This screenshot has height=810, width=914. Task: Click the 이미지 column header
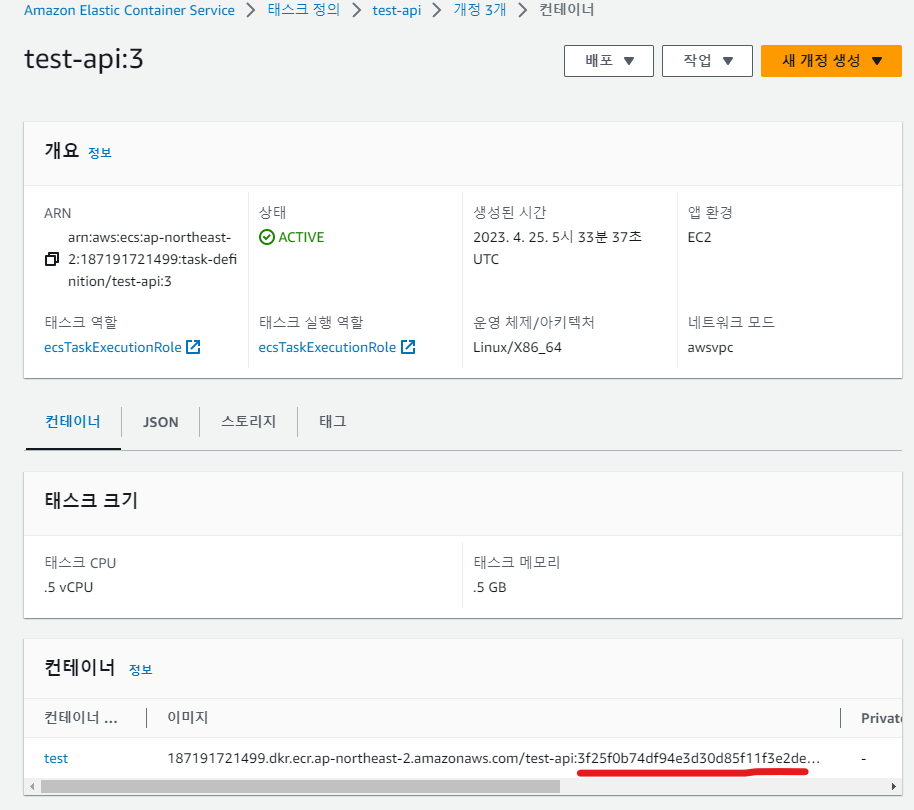(188, 717)
